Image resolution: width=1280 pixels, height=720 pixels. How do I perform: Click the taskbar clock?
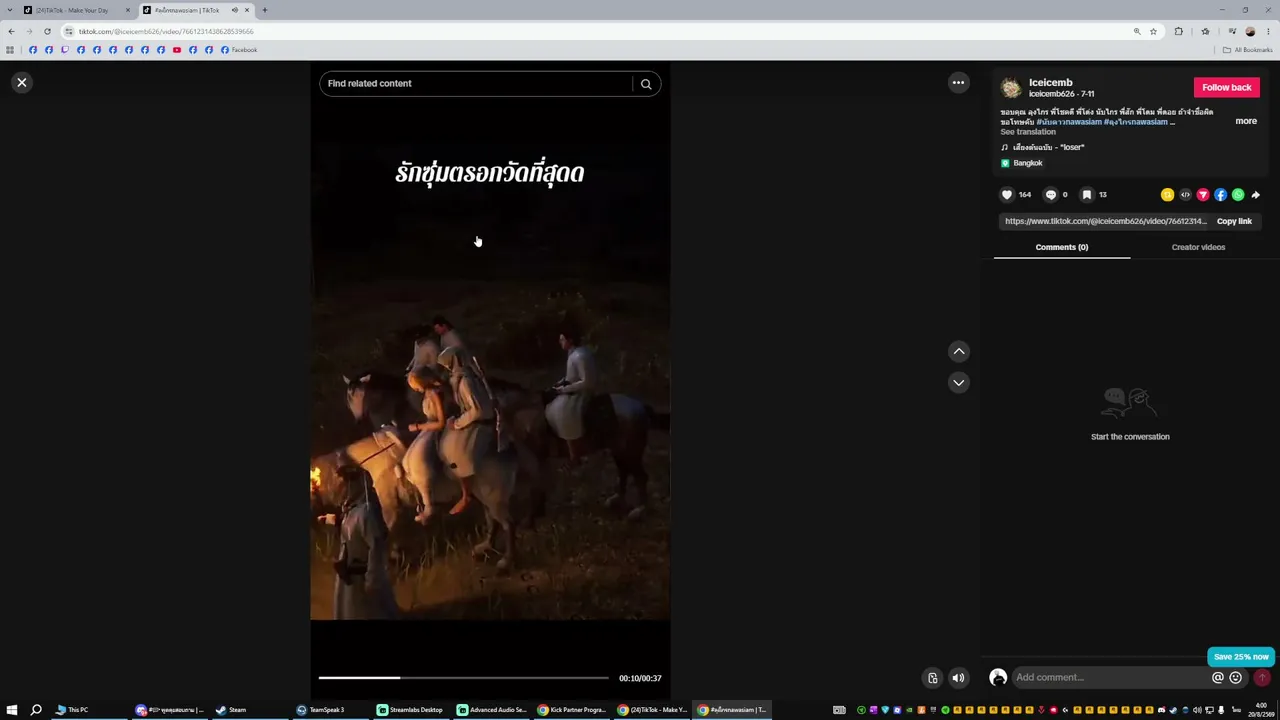pyautogui.click(x=1260, y=710)
